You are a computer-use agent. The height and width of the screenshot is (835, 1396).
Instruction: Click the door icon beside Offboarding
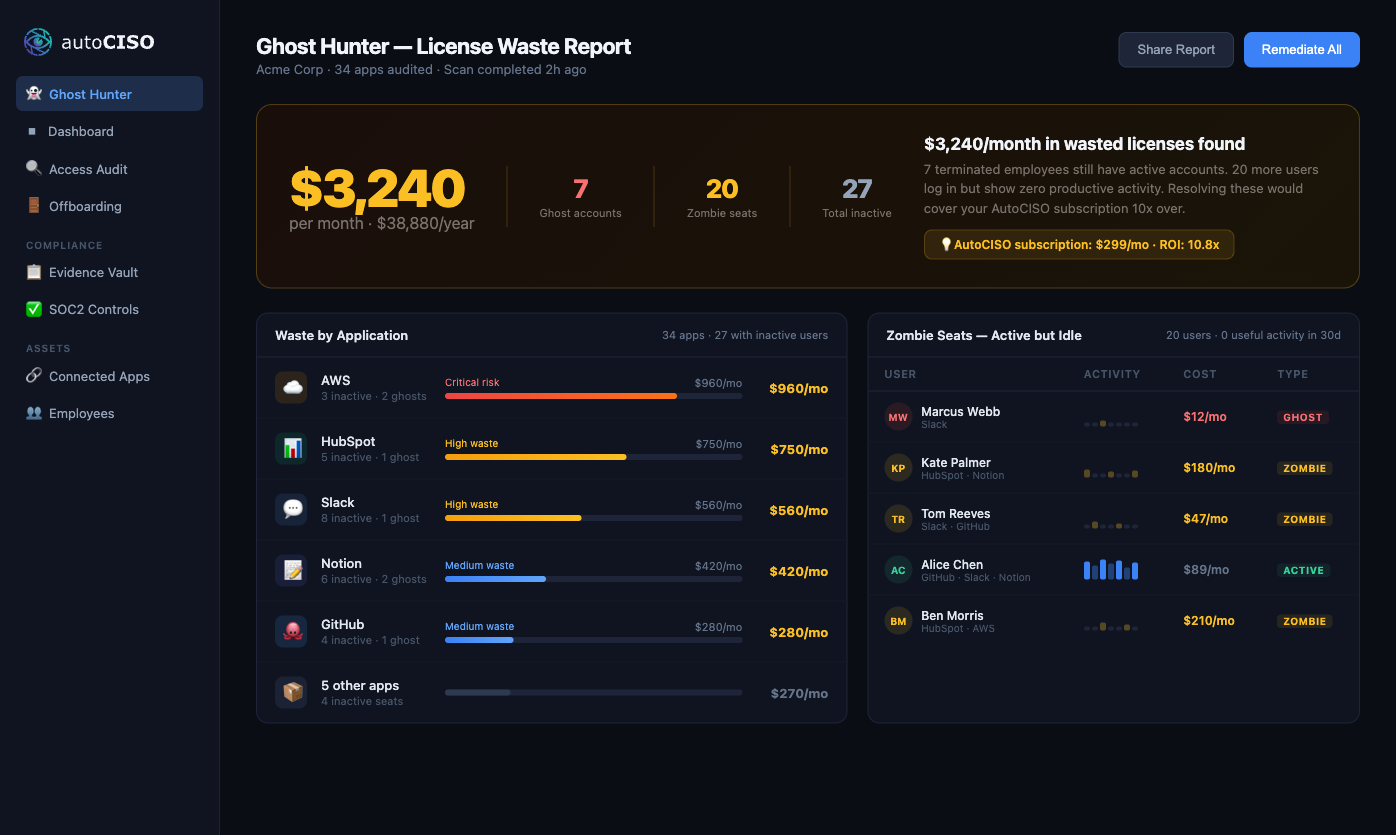pyautogui.click(x=34, y=205)
